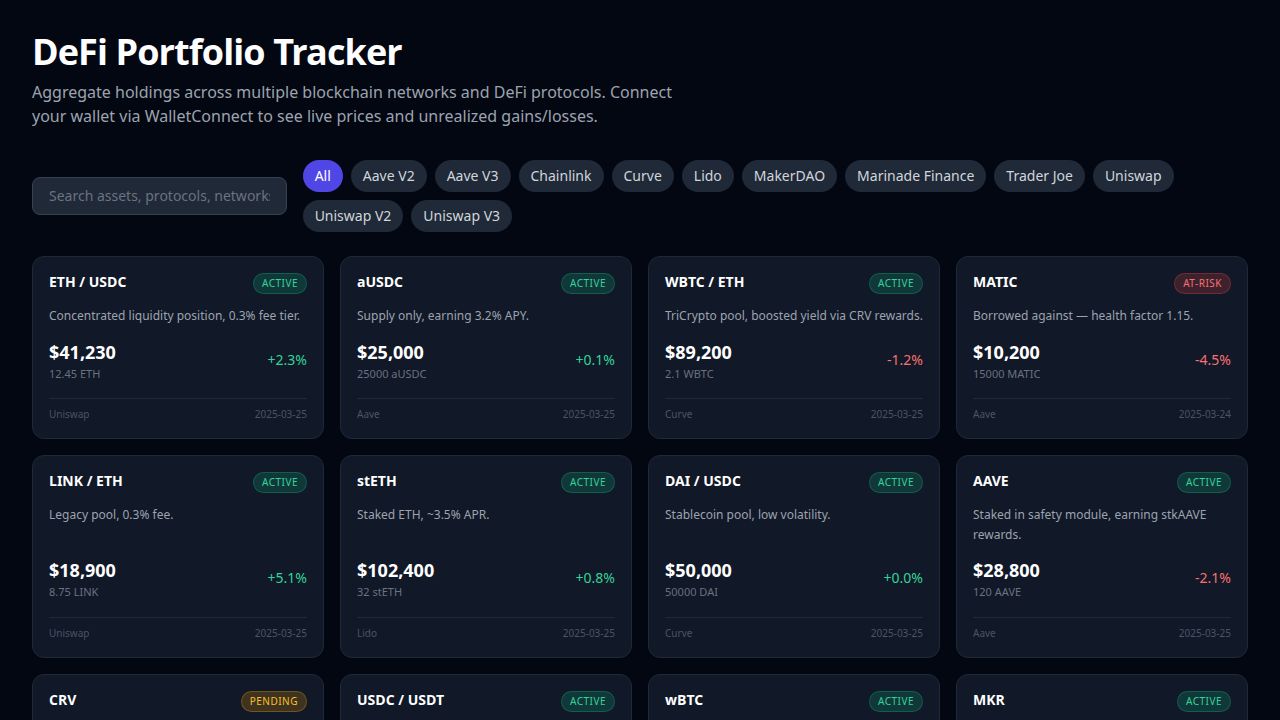Filter by Aave V2 protocol

pyautogui.click(x=388, y=176)
